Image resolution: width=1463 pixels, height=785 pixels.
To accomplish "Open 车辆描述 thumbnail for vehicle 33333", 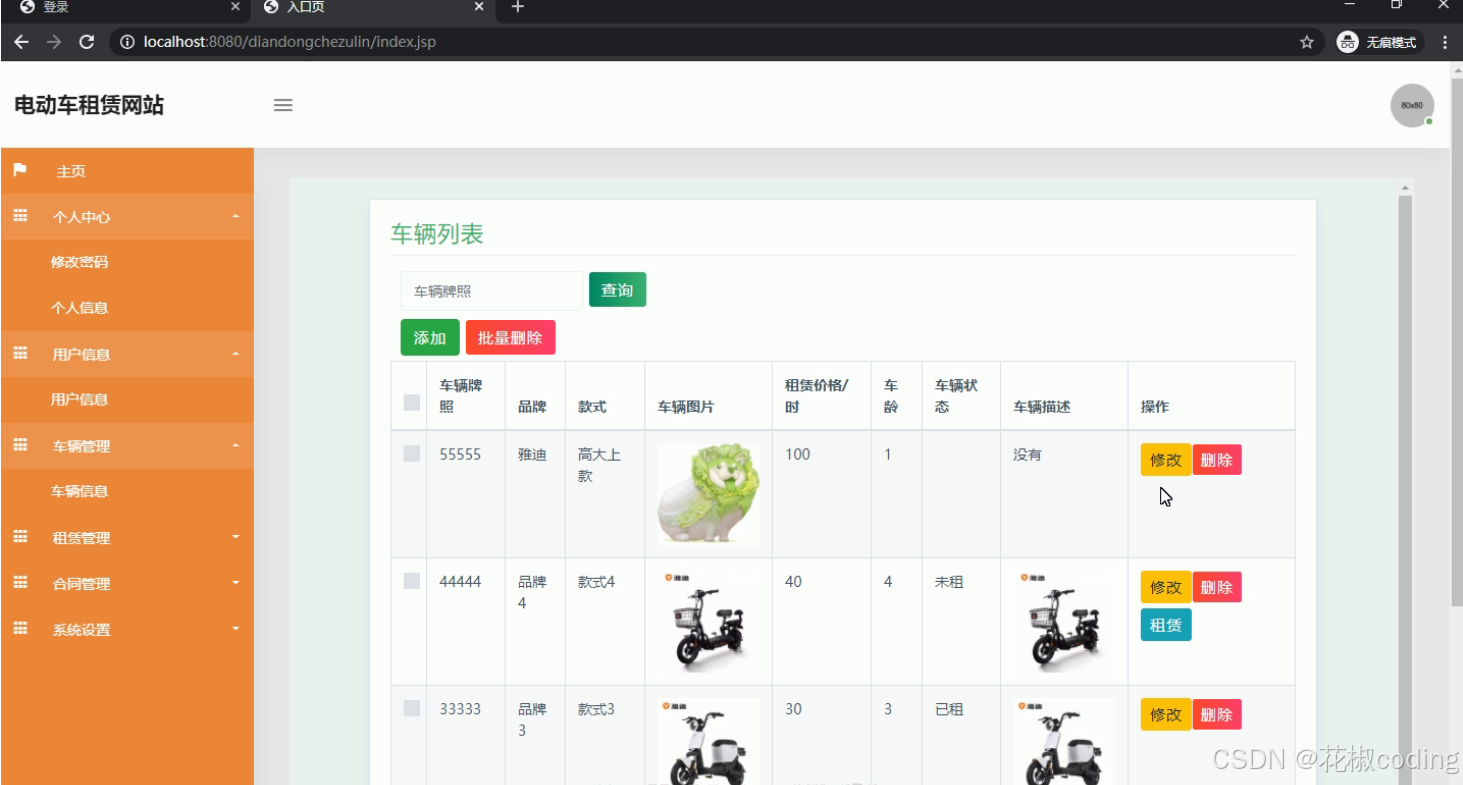I will click(1063, 741).
